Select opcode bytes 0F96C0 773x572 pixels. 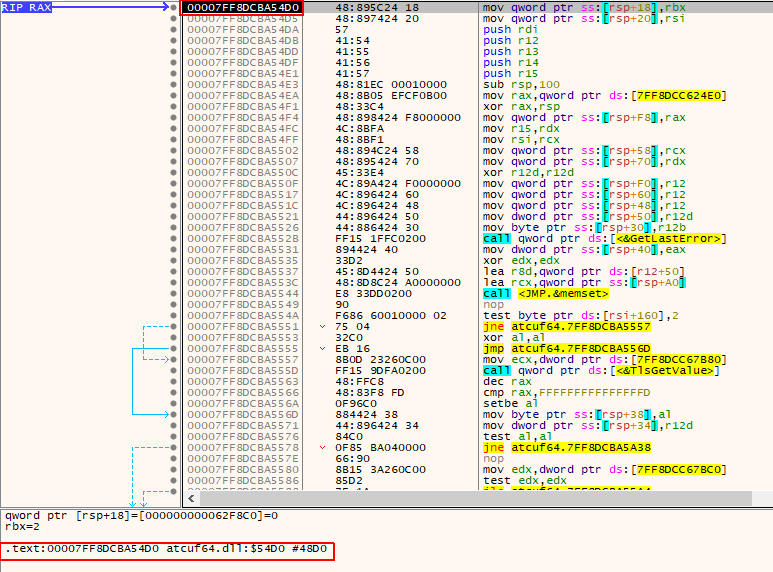click(356, 403)
